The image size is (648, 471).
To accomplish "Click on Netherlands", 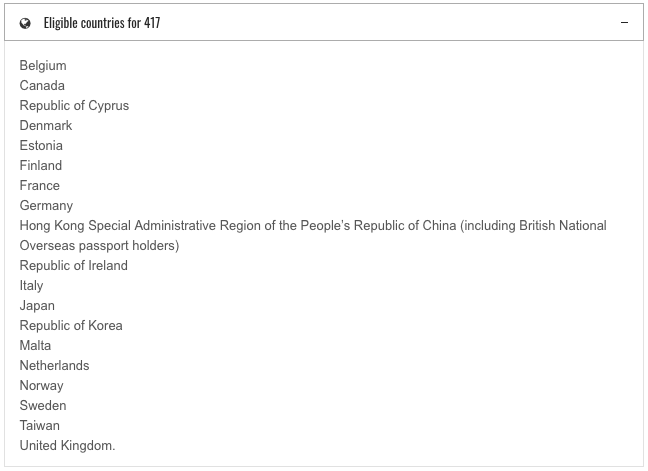I will [55, 366].
